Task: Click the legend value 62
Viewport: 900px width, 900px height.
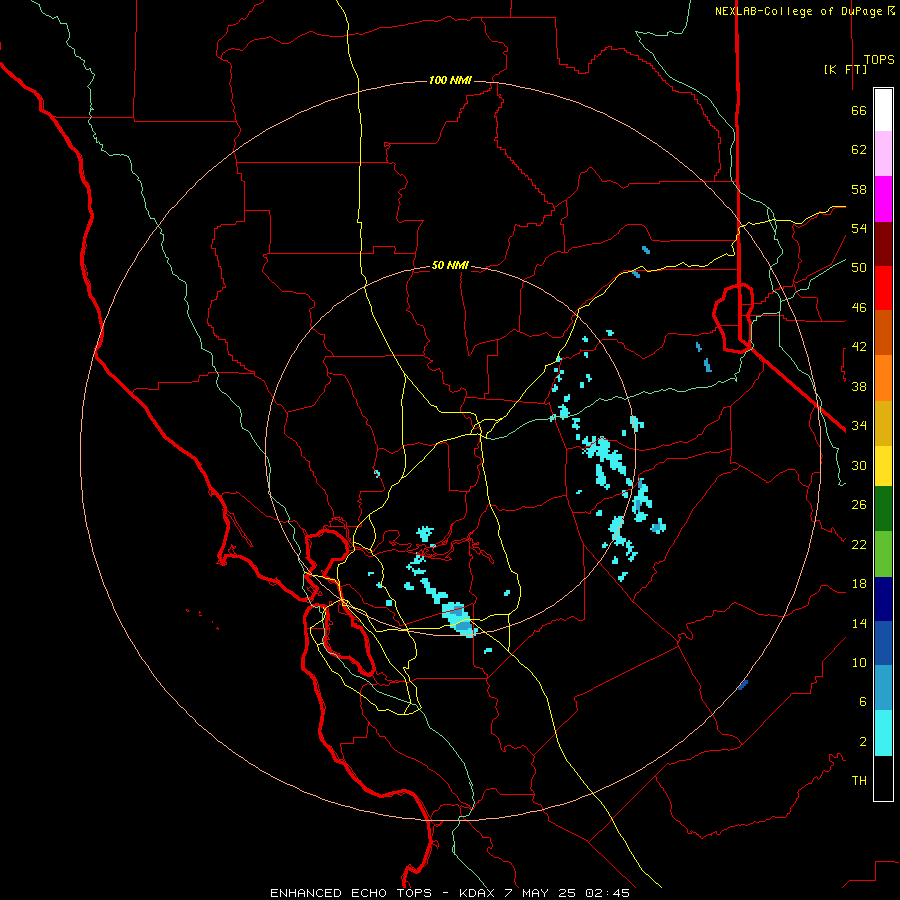Action: coord(859,150)
